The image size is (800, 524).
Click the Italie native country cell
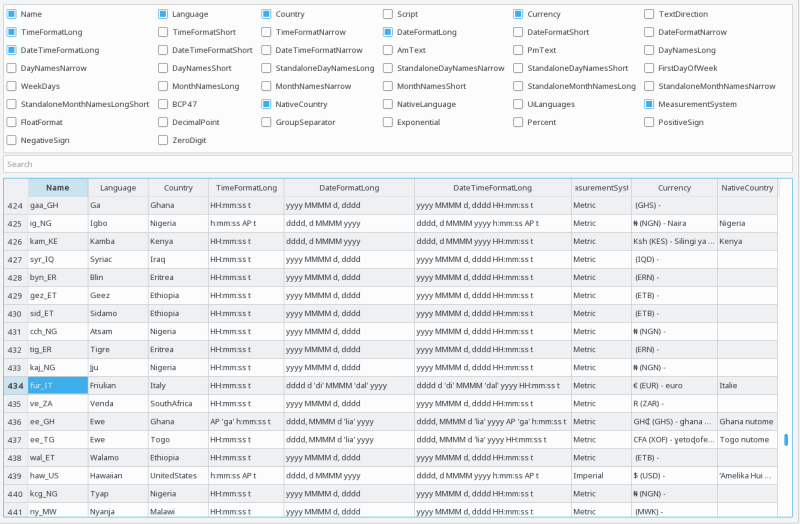(x=747, y=386)
